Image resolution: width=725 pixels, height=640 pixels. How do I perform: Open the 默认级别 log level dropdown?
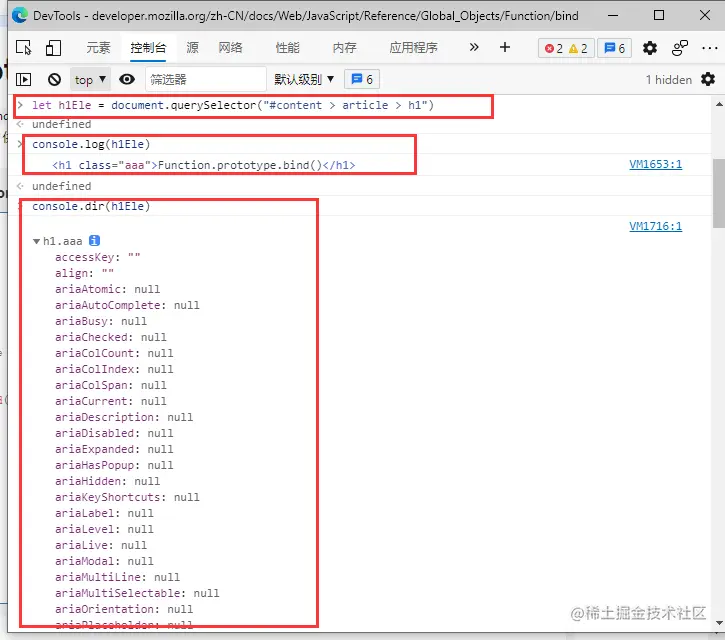304,80
